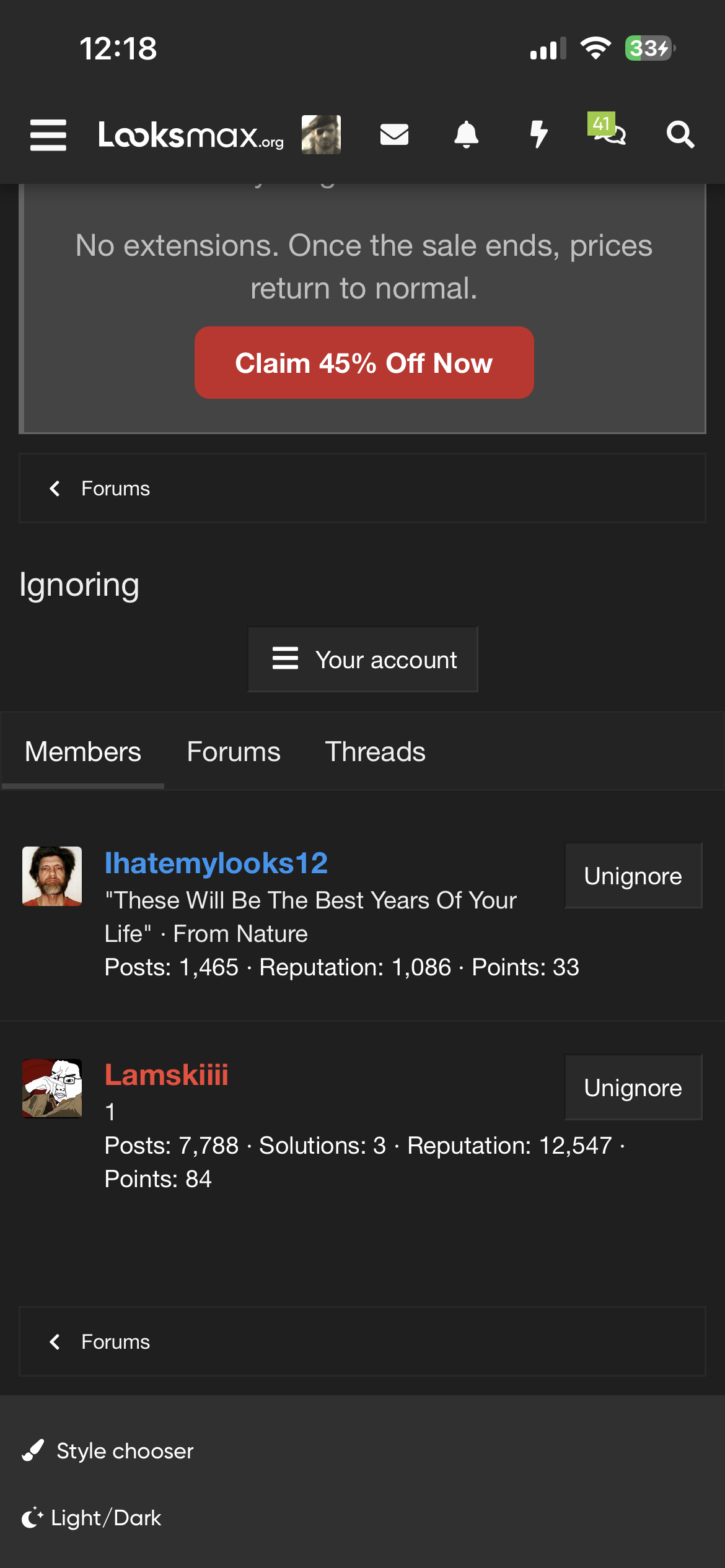Open the inbox envelope icon
725x1568 pixels.
pos(394,134)
